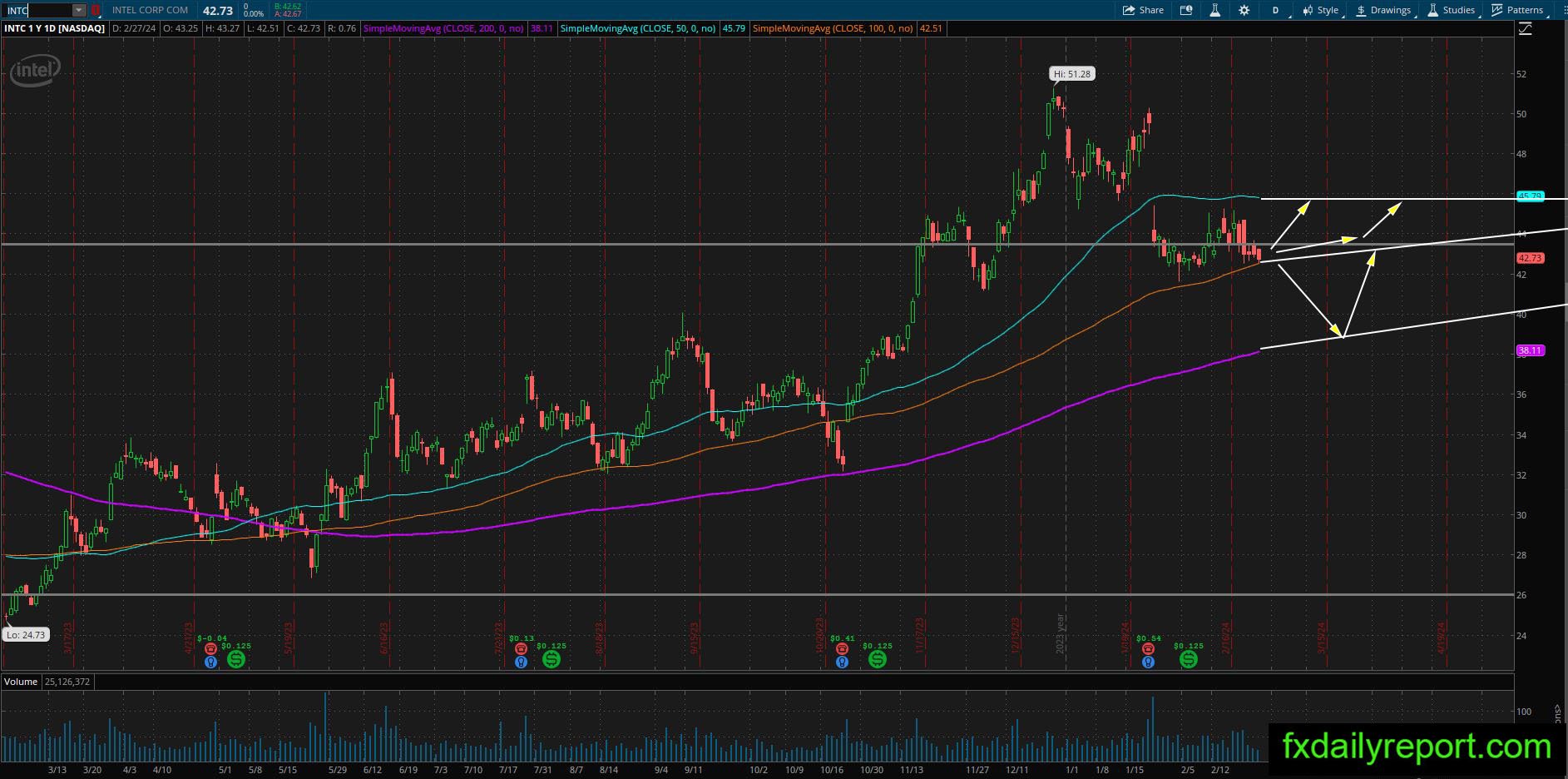Click the O: 43.25 open readout

(x=181, y=28)
